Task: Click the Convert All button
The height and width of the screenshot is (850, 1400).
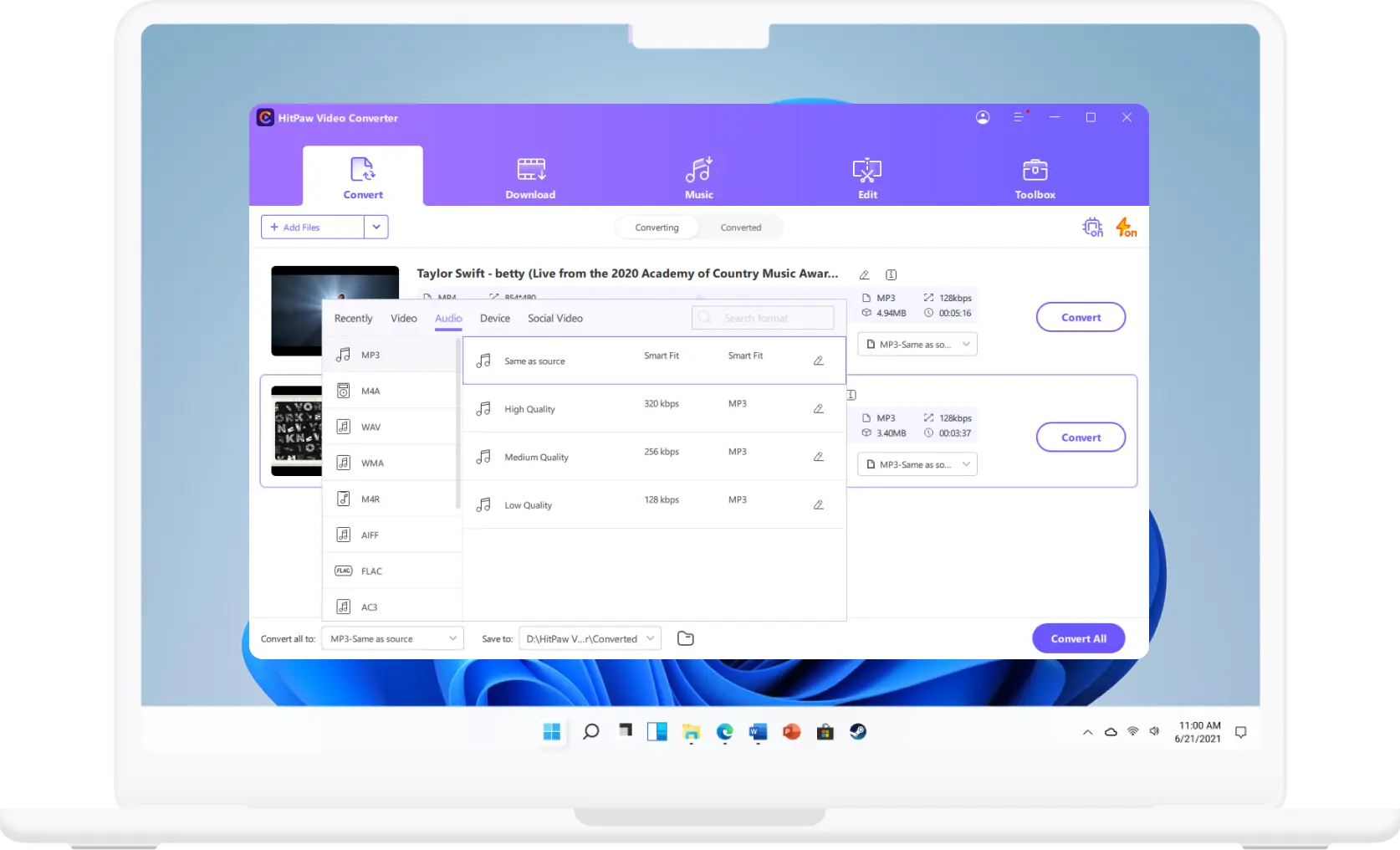Action: coord(1078,638)
